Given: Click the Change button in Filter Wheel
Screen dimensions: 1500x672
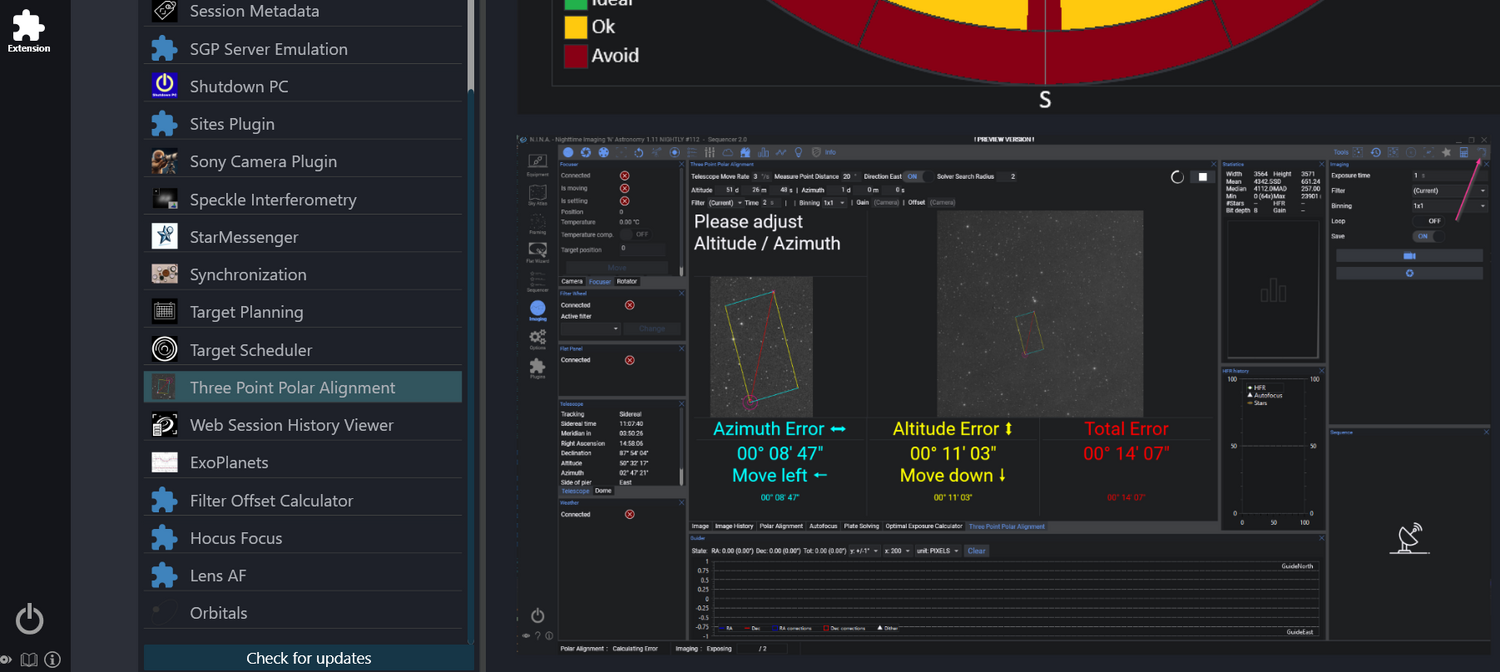Looking at the screenshot, I should click(652, 328).
